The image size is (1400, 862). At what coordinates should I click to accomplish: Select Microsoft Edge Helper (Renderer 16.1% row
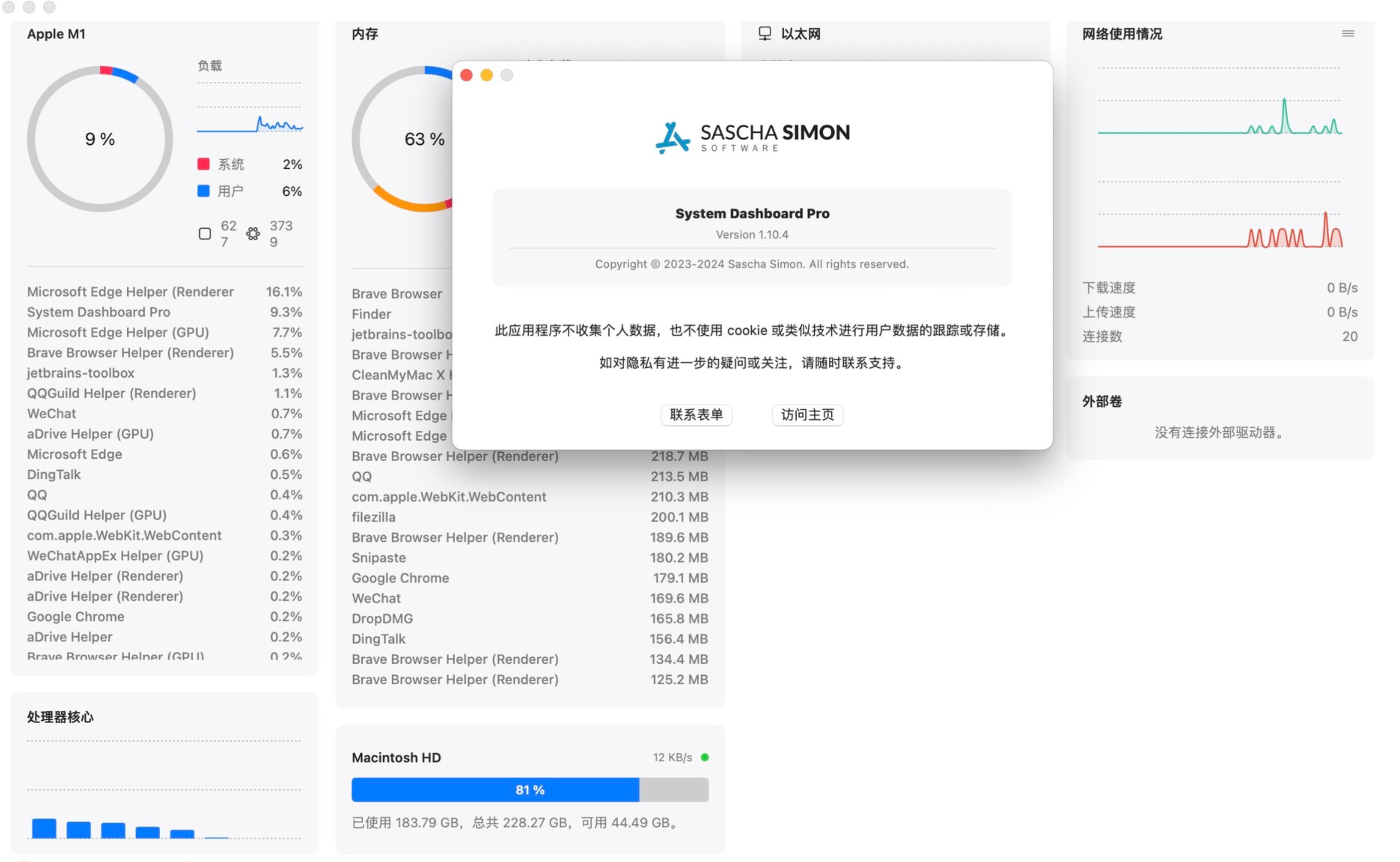coord(165,292)
